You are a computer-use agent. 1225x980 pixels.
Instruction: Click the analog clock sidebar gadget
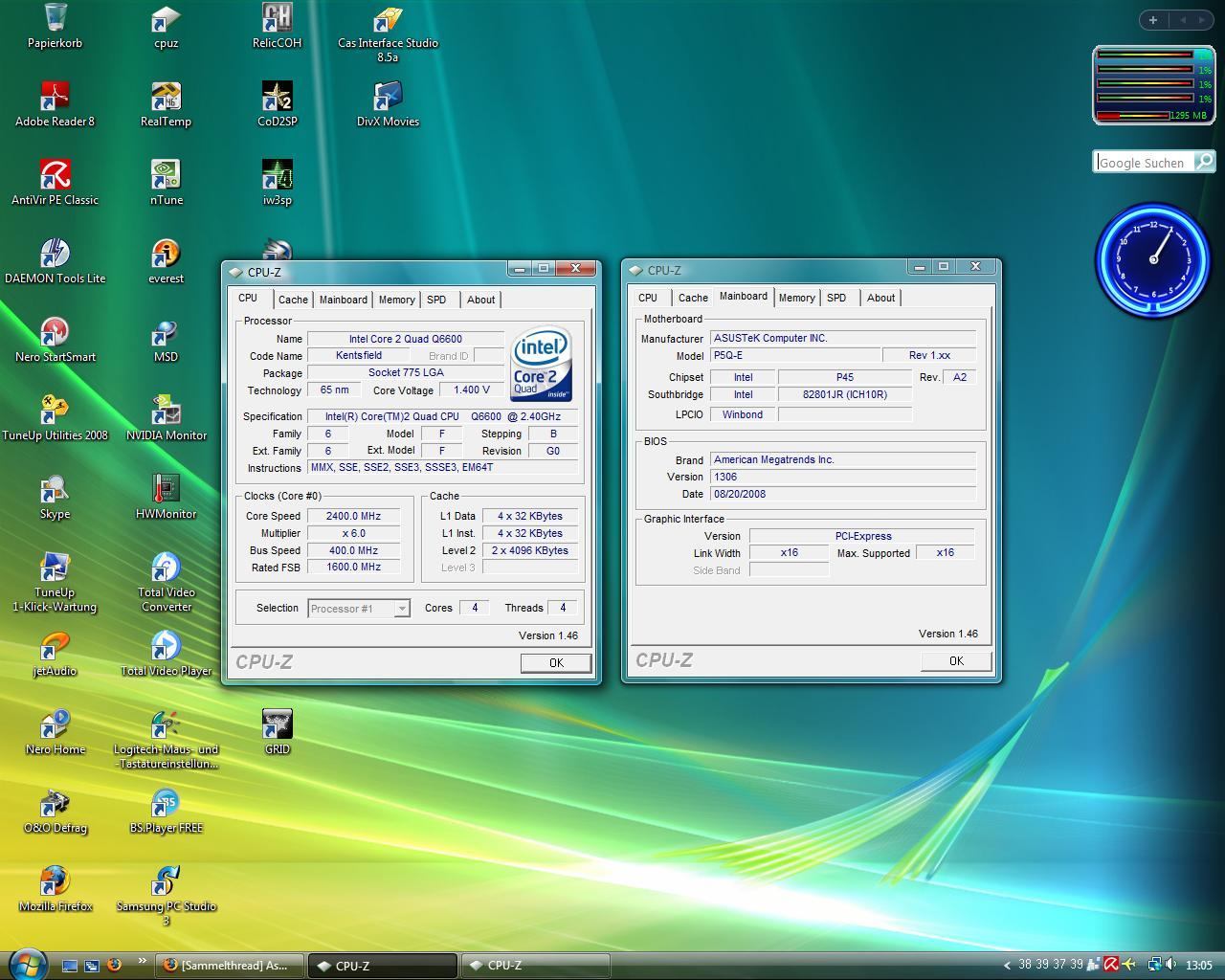tap(1153, 259)
